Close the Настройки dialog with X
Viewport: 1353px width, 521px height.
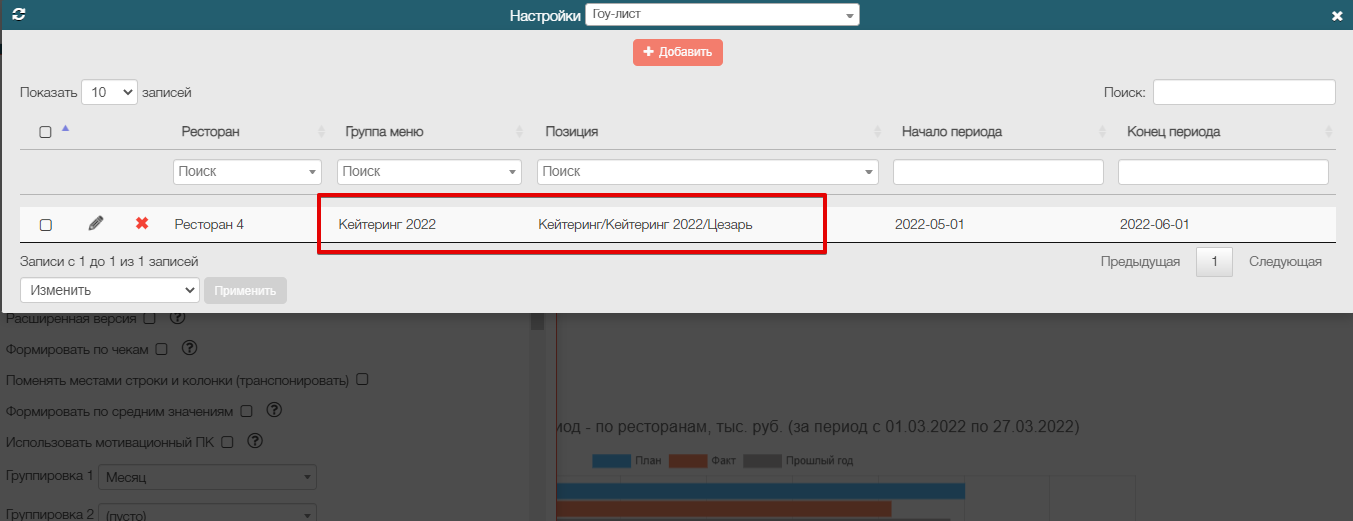point(1337,16)
